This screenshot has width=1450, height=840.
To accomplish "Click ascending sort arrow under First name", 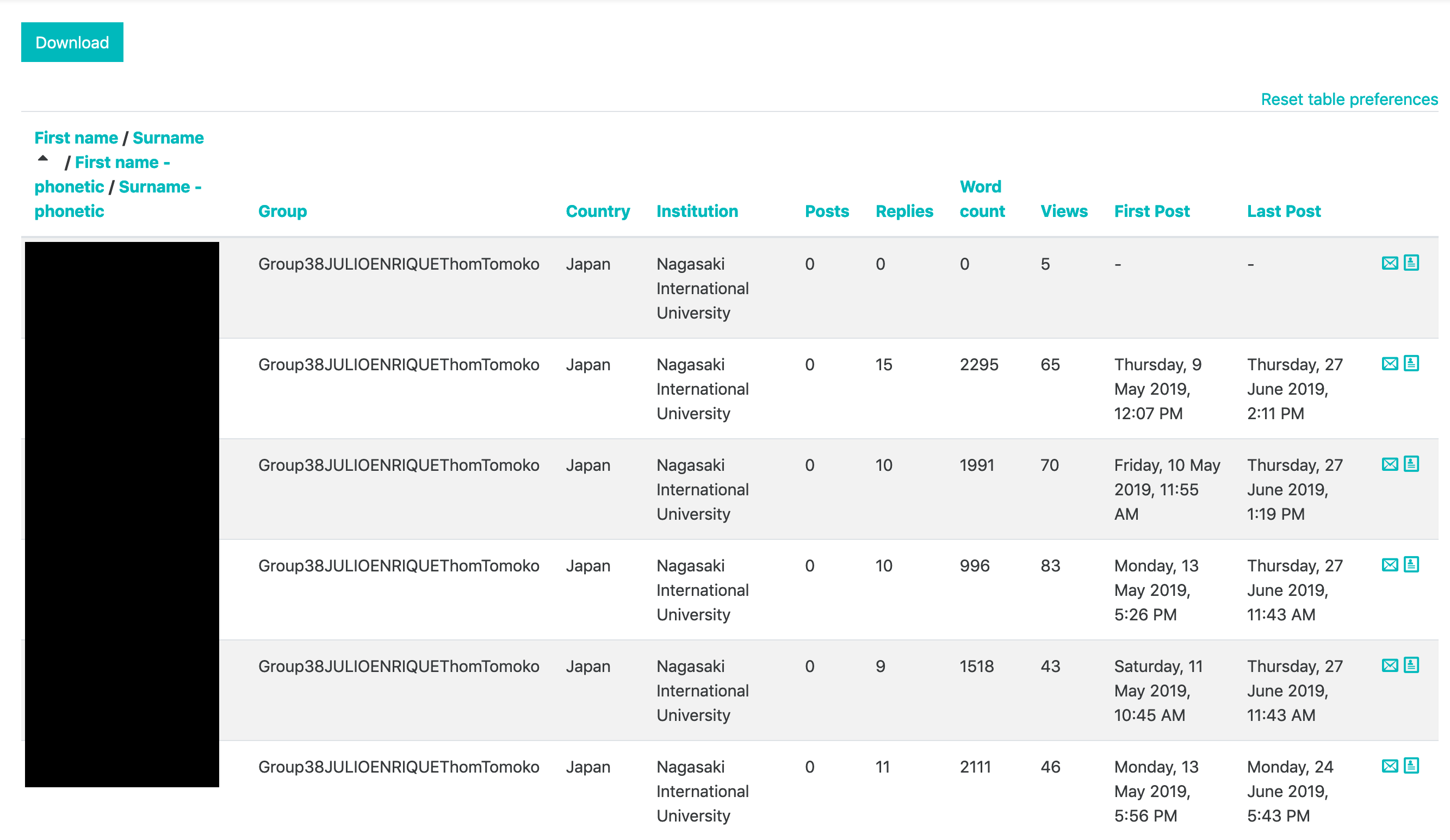I will tap(42, 158).
